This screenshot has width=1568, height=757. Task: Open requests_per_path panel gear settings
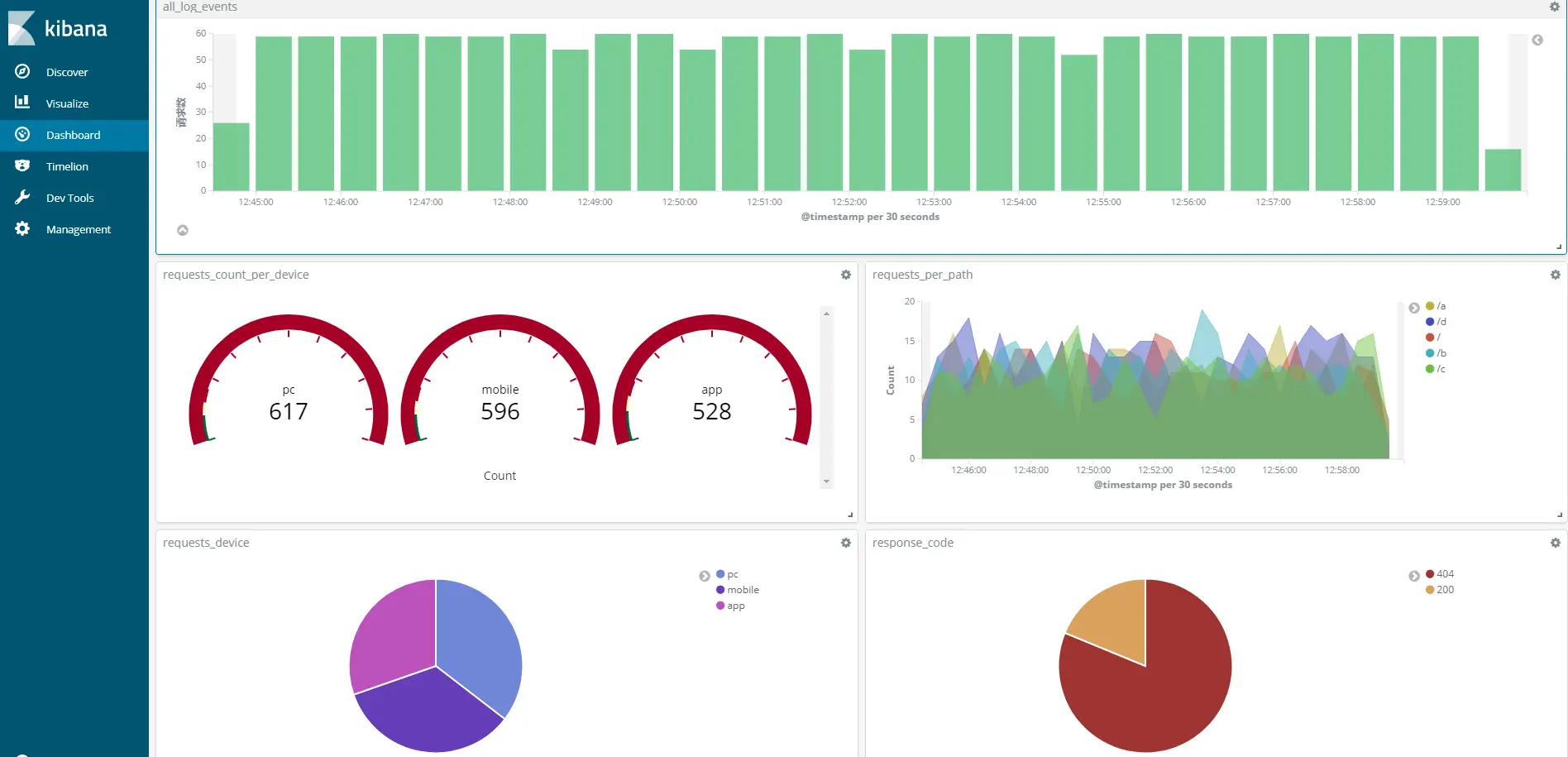click(x=1555, y=275)
